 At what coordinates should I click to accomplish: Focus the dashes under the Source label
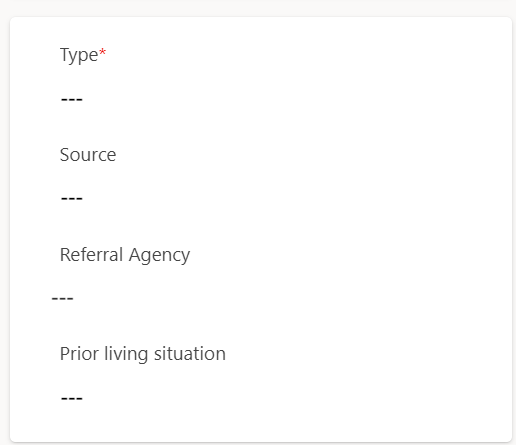(x=72, y=199)
